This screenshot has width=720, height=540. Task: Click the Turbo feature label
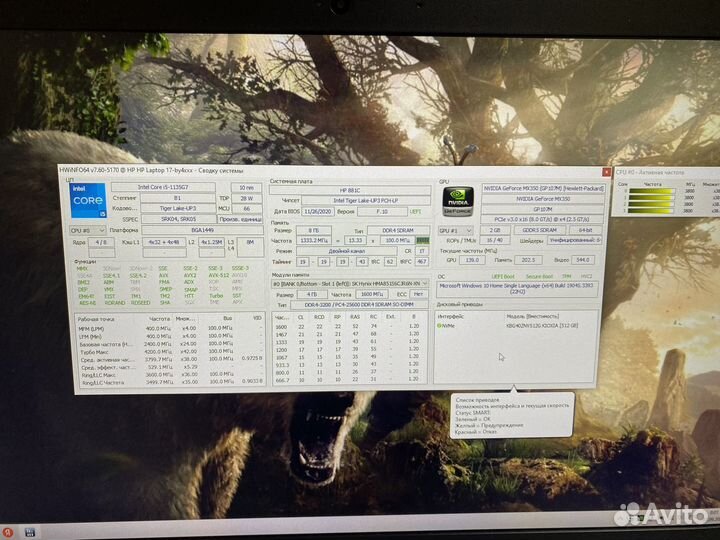[216, 296]
